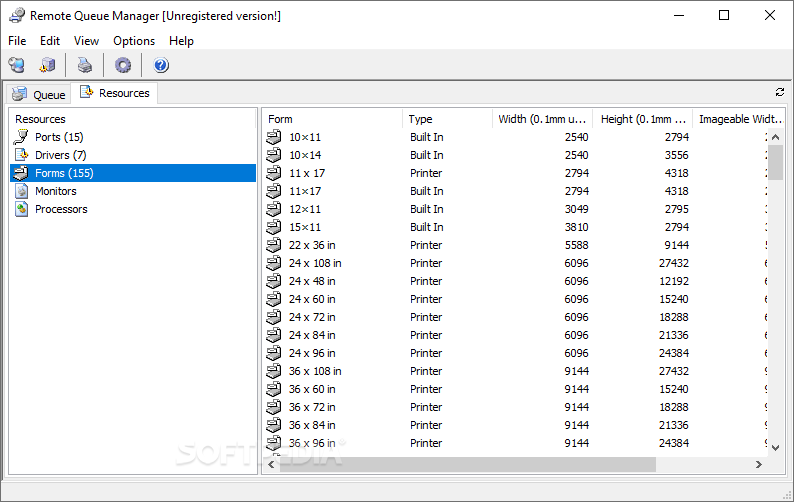The height and width of the screenshot is (502, 794).
Task: Sort by the Form column header
Action: 333,119
